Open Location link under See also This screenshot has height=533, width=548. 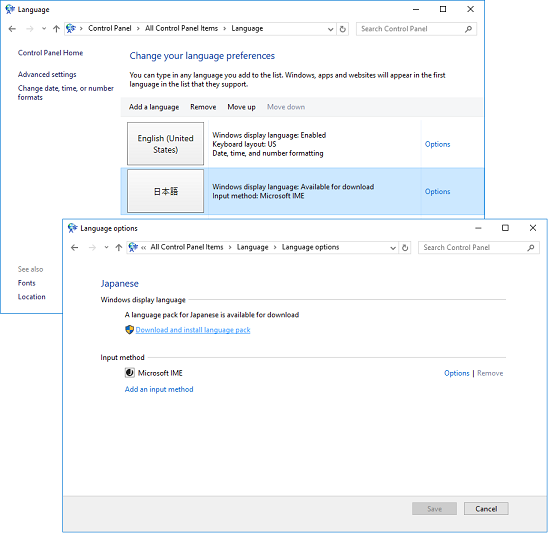click(31, 297)
